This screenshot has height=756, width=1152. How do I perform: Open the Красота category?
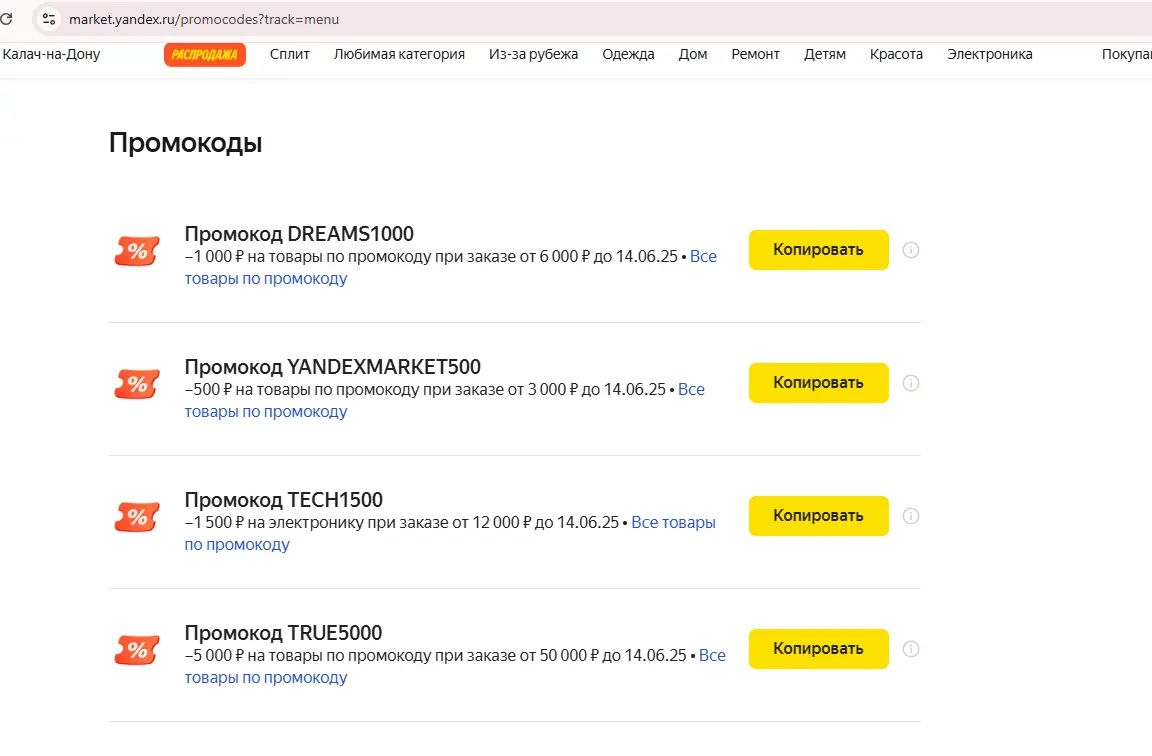point(896,54)
